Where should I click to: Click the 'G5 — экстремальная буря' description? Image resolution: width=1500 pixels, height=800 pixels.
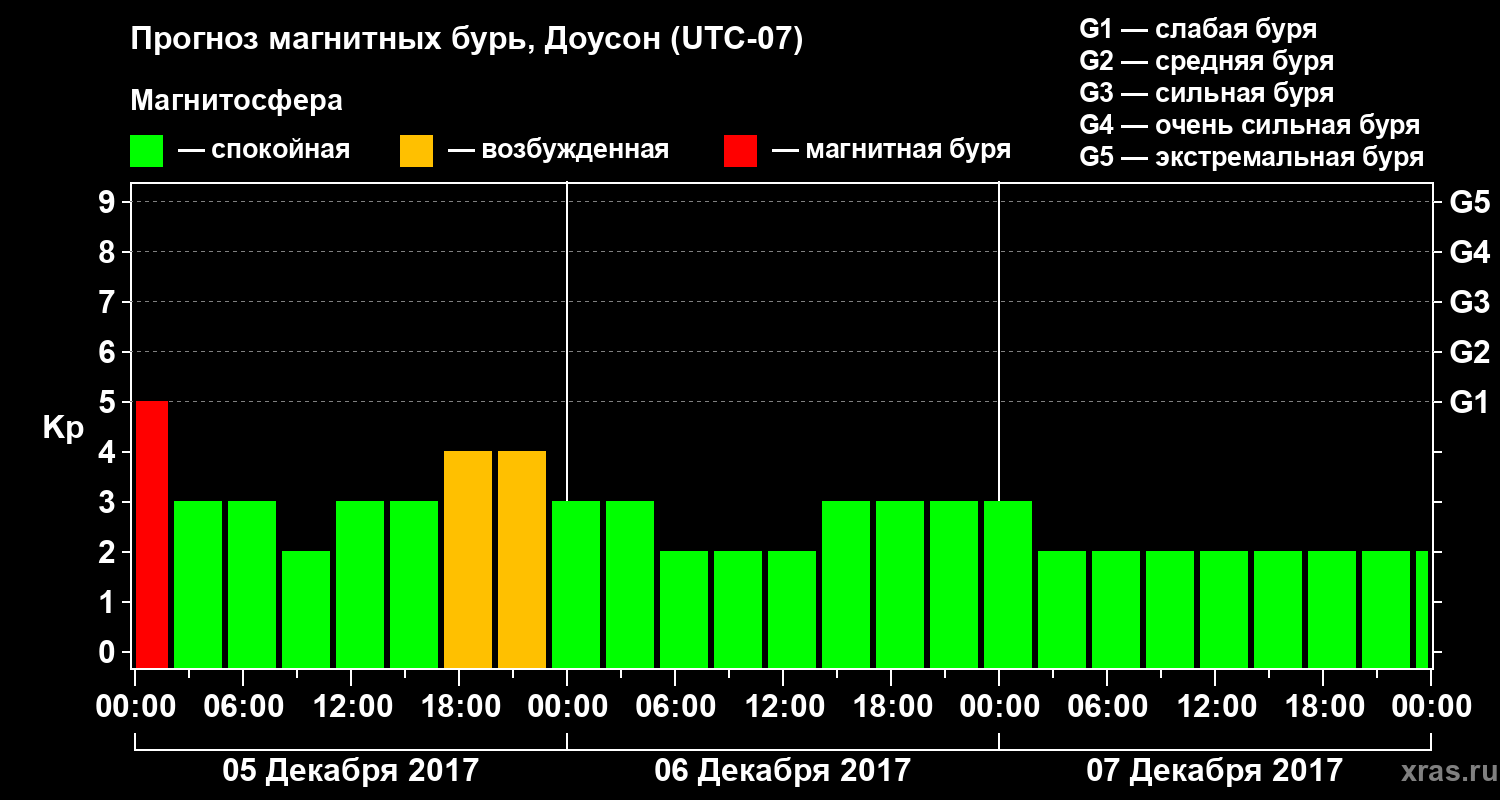pyautogui.click(x=1252, y=157)
